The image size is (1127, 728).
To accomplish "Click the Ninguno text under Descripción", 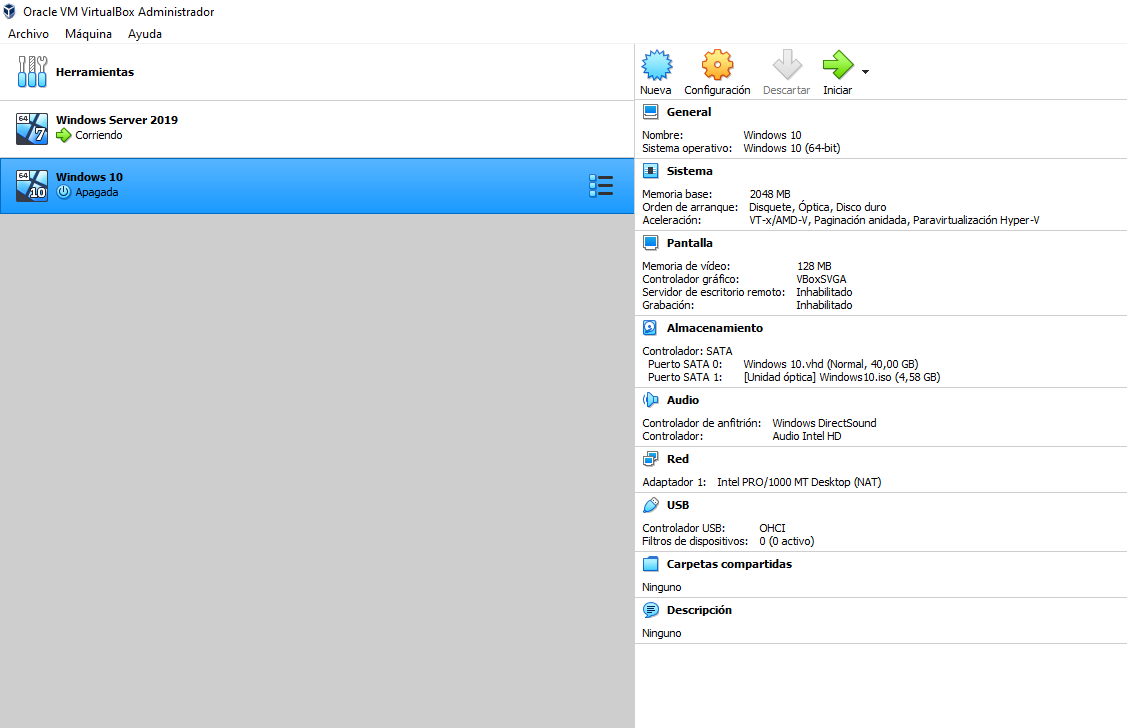I will coord(661,633).
